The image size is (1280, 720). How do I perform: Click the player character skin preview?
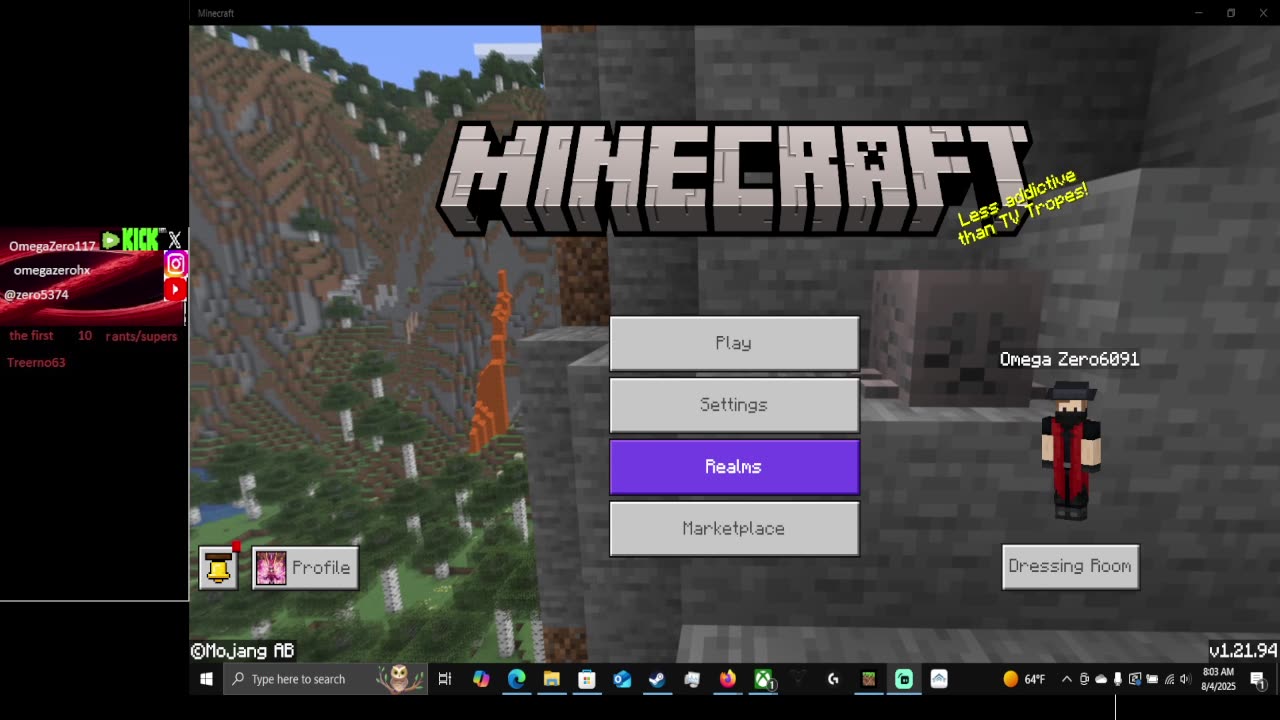pos(1070,451)
